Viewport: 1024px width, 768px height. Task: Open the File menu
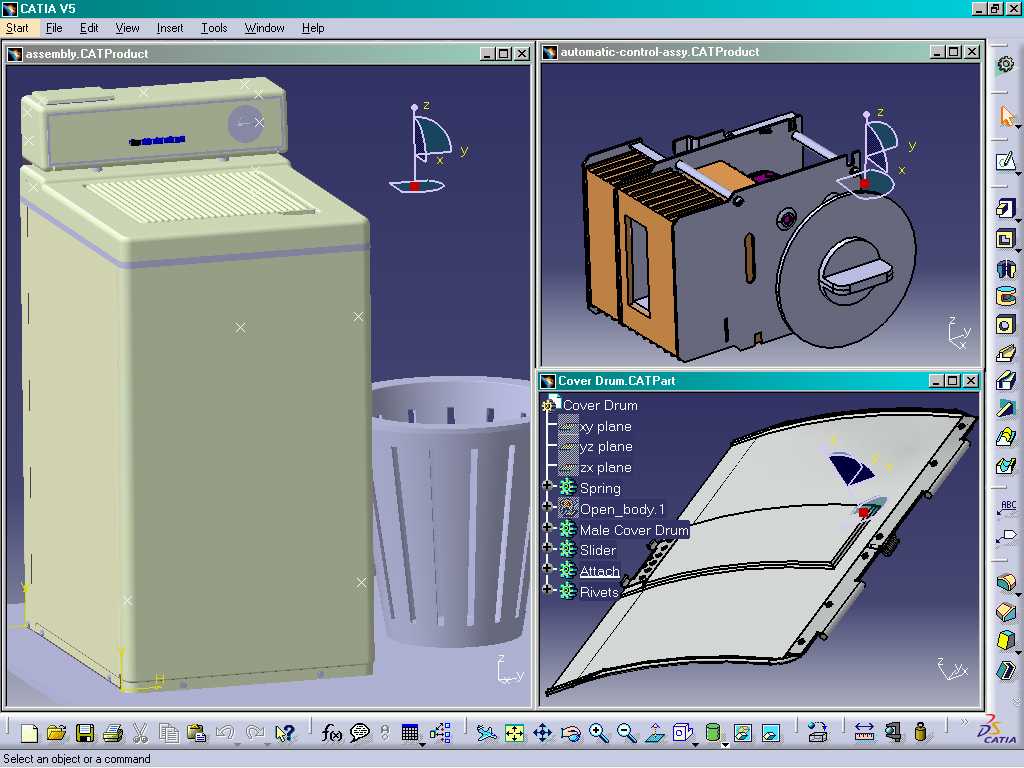click(54, 28)
